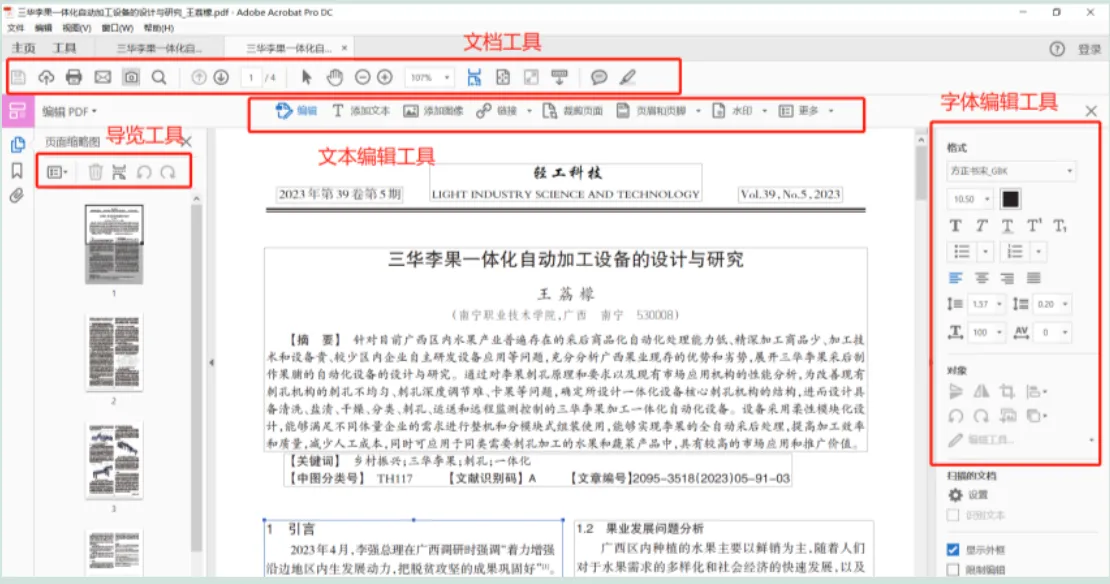Activate the snapshot camera tool
The image size is (1110, 584).
tap(131, 77)
